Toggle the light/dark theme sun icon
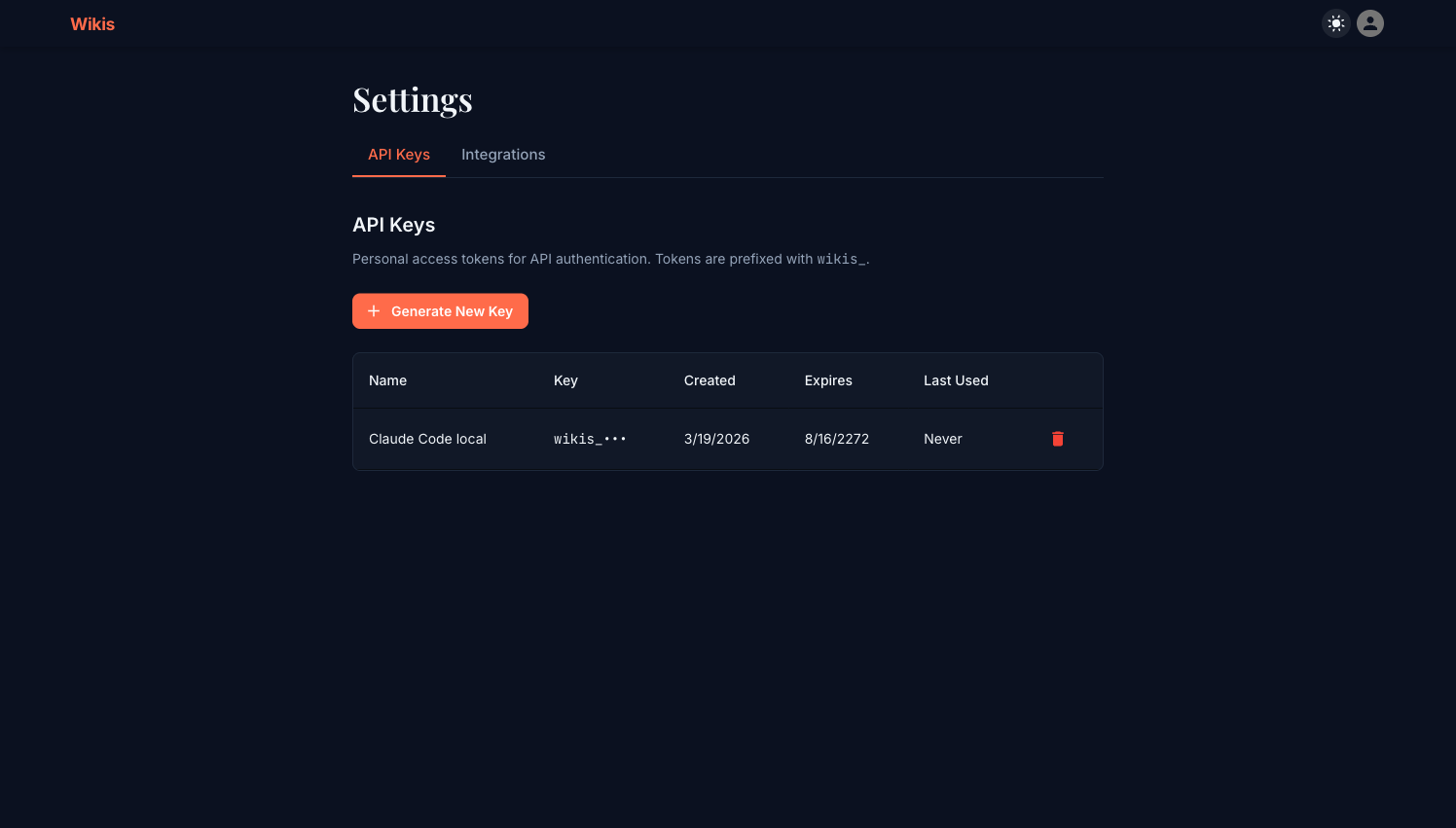 pyautogui.click(x=1336, y=23)
